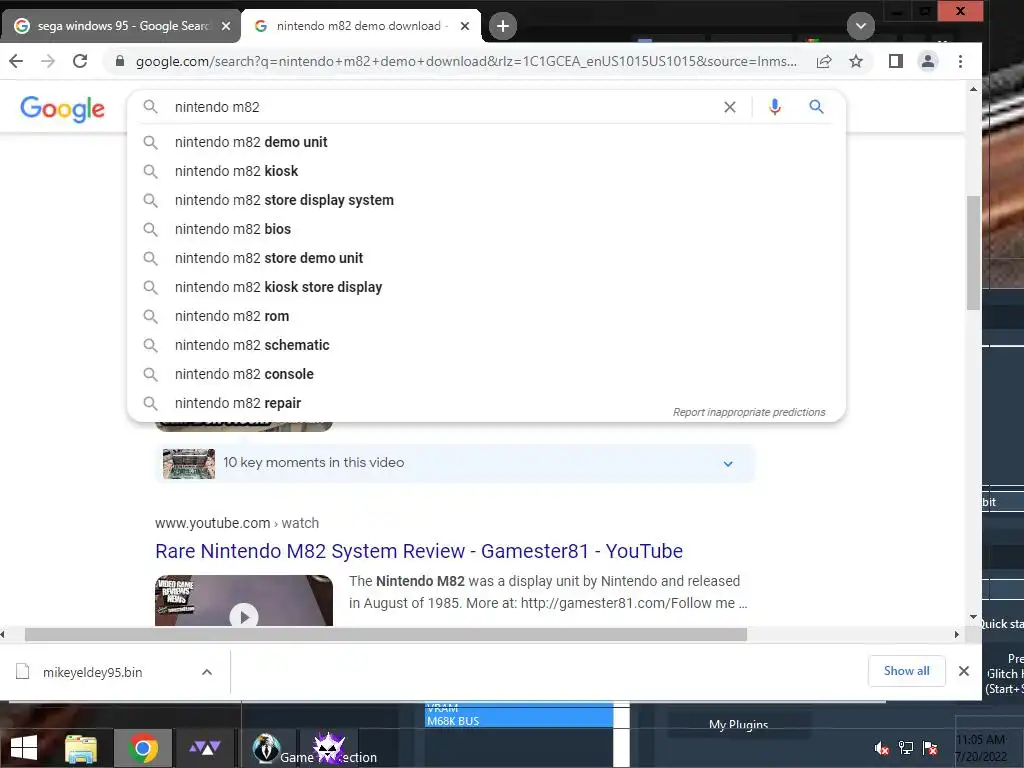Click the horizontal scrollbar thumb
Screen dimensions: 1024x768
(x=385, y=635)
